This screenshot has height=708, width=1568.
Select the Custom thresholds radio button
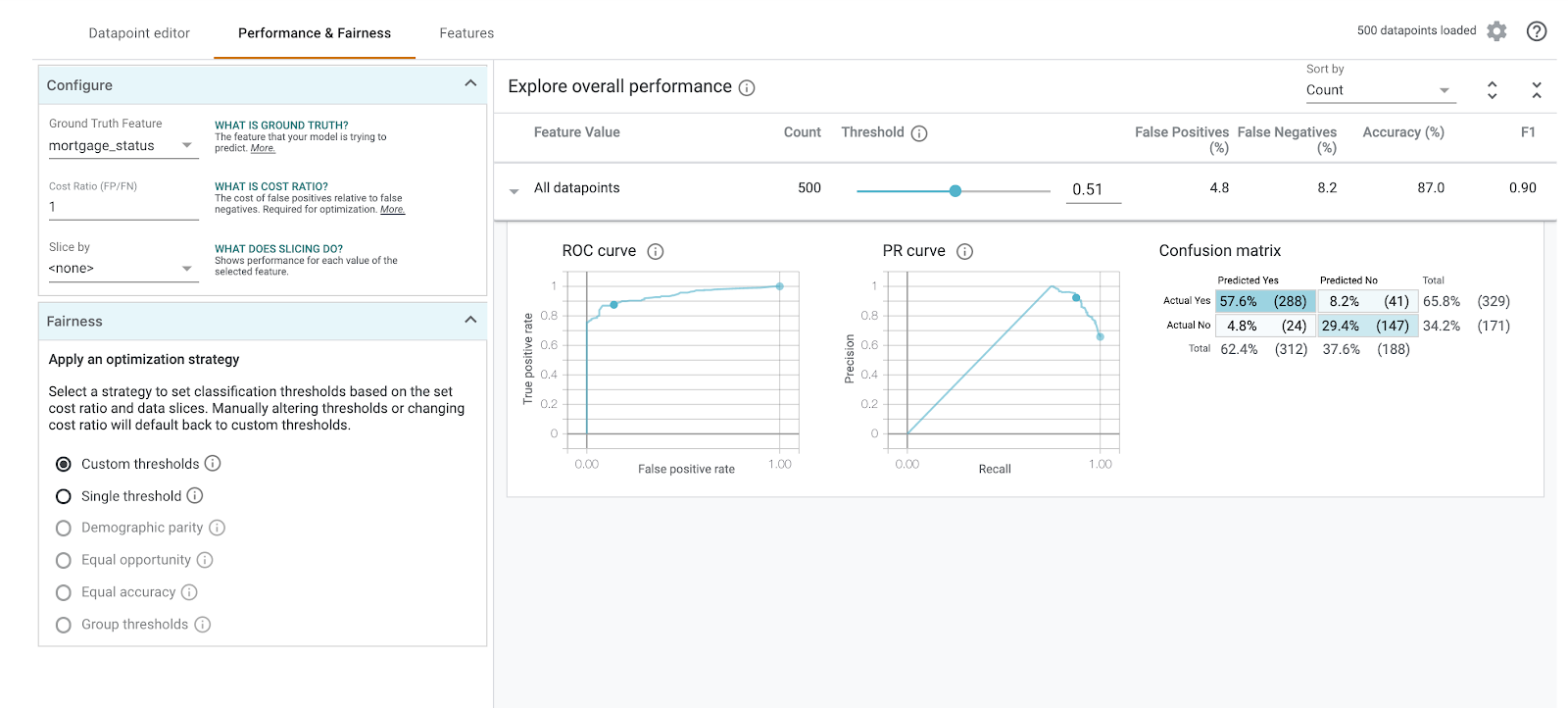(64, 464)
